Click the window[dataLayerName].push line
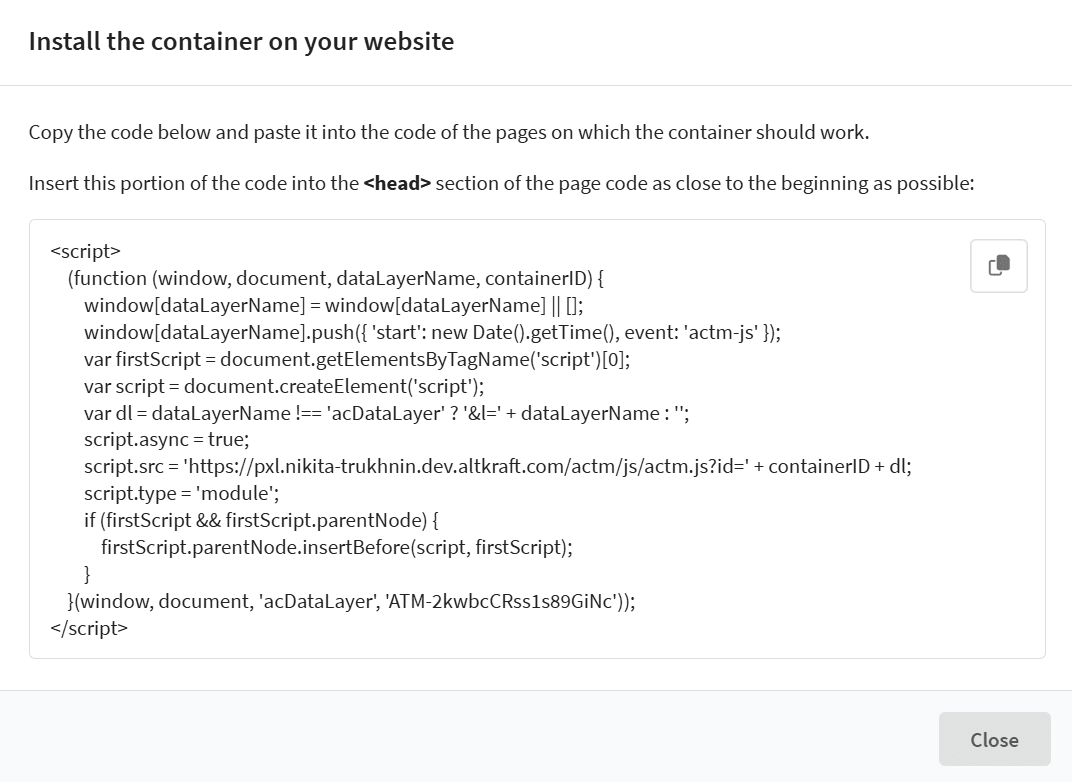The height and width of the screenshot is (782, 1072). [x=432, y=332]
